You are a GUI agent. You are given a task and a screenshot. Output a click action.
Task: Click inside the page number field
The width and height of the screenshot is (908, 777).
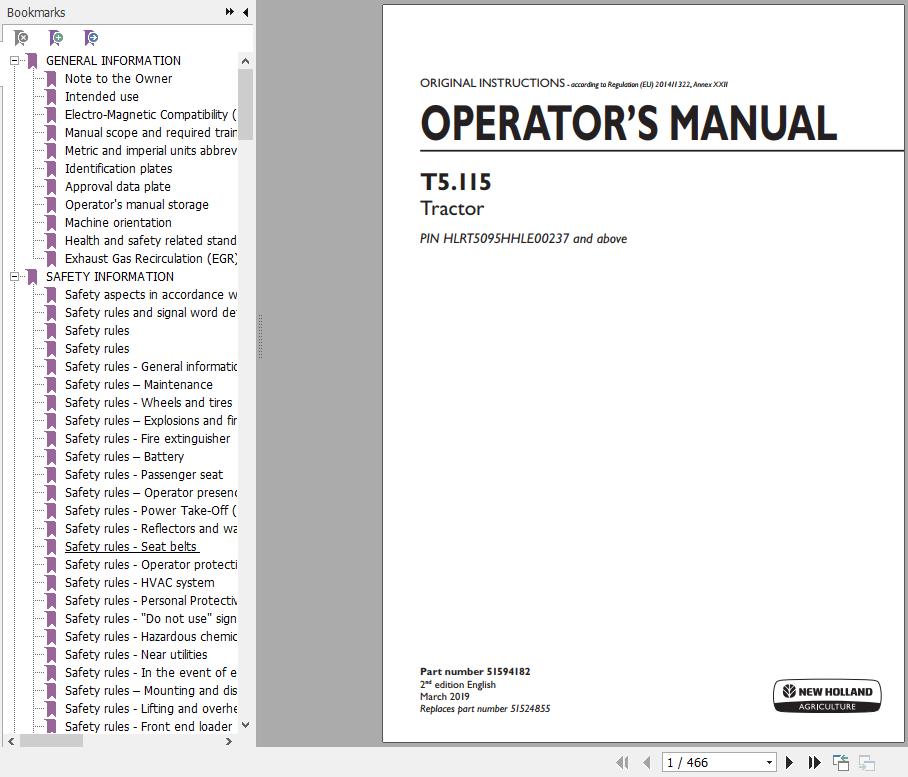coord(700,762)
